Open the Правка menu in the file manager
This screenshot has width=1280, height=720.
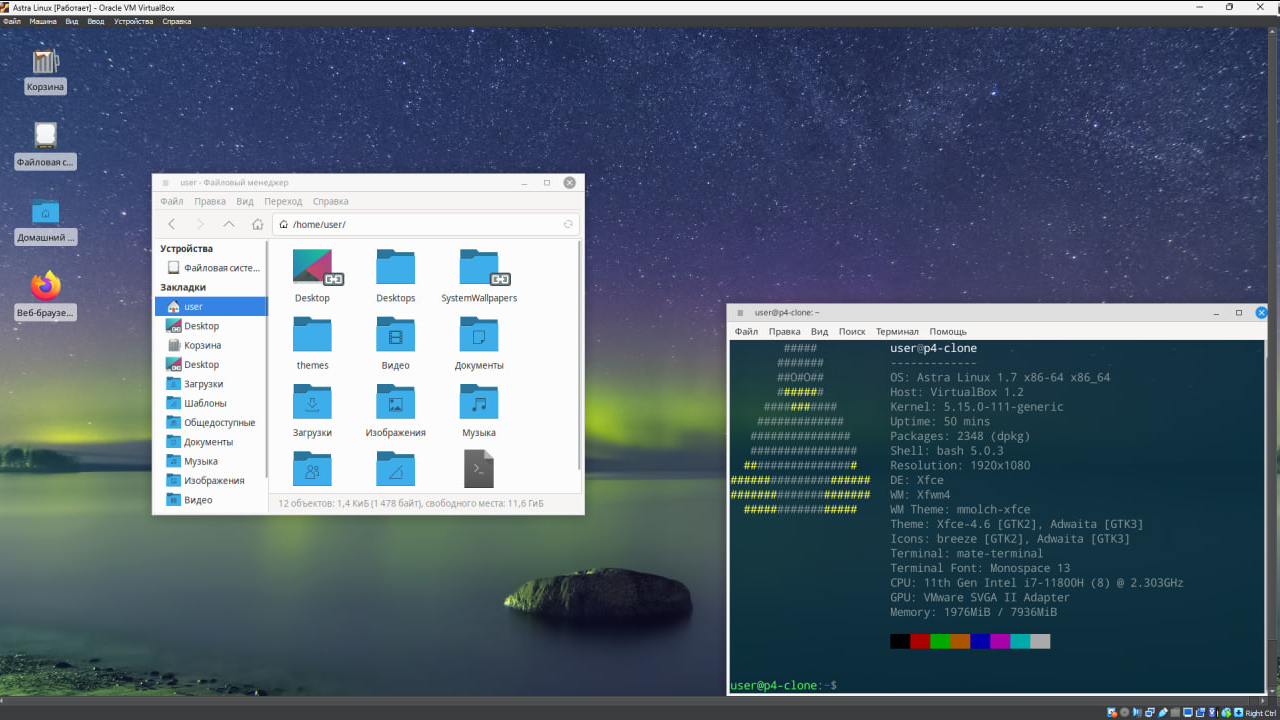tap(210, 202)
